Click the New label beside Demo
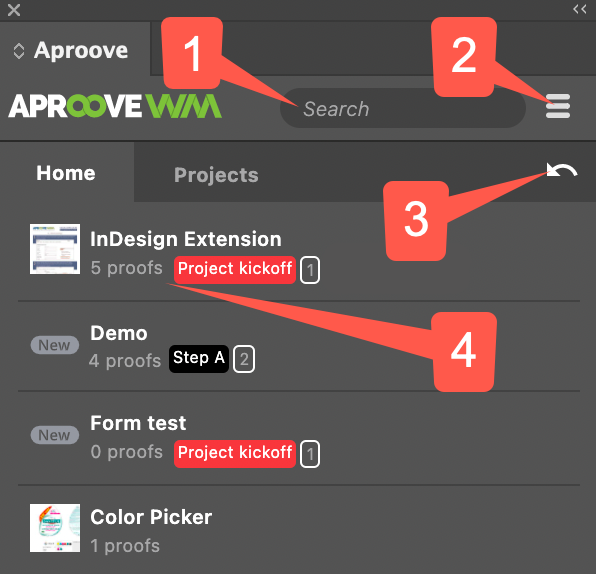596x574 pixels. tap(55, 345)
